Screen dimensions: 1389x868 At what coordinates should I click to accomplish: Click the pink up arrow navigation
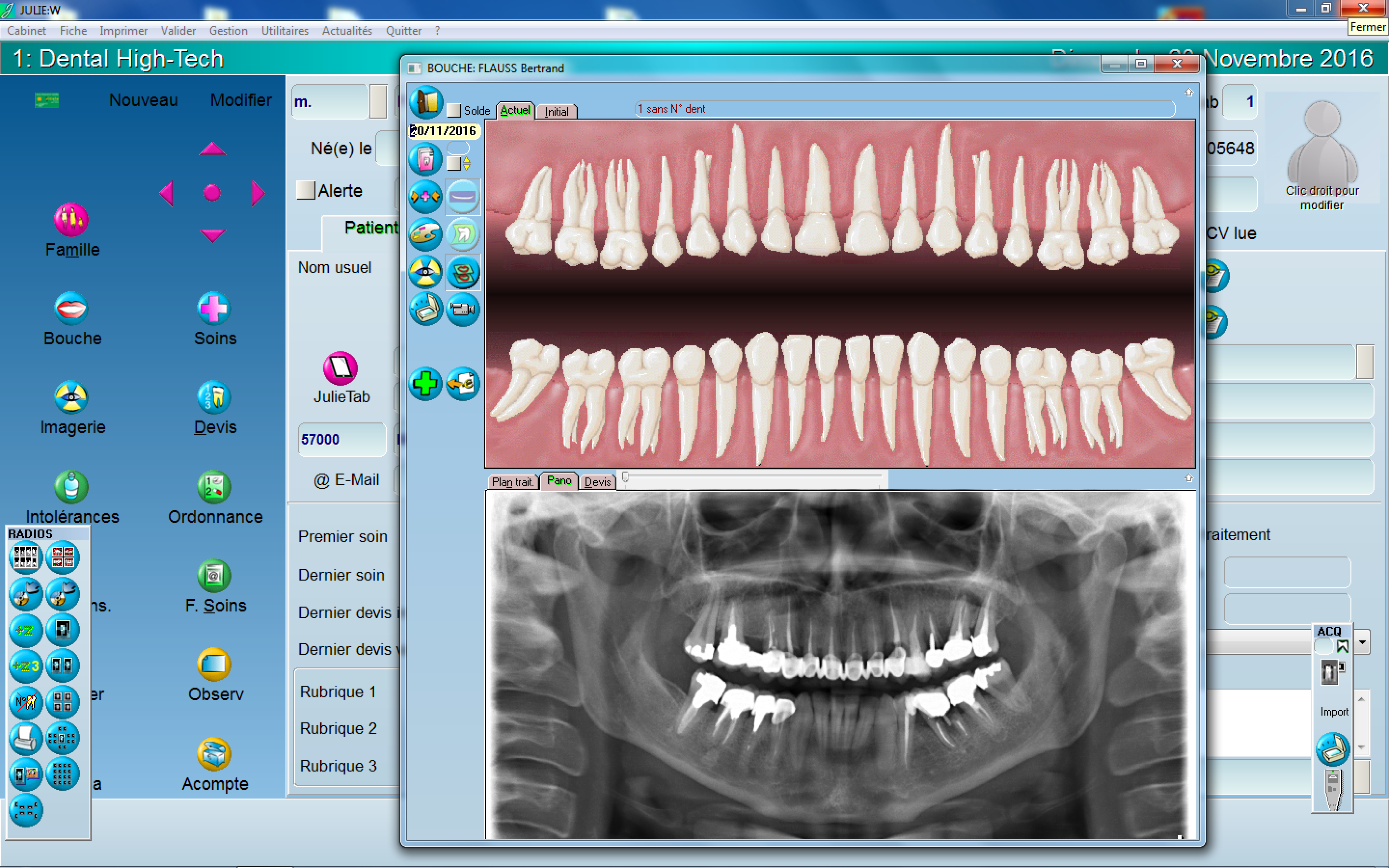[x=212, y=149]
